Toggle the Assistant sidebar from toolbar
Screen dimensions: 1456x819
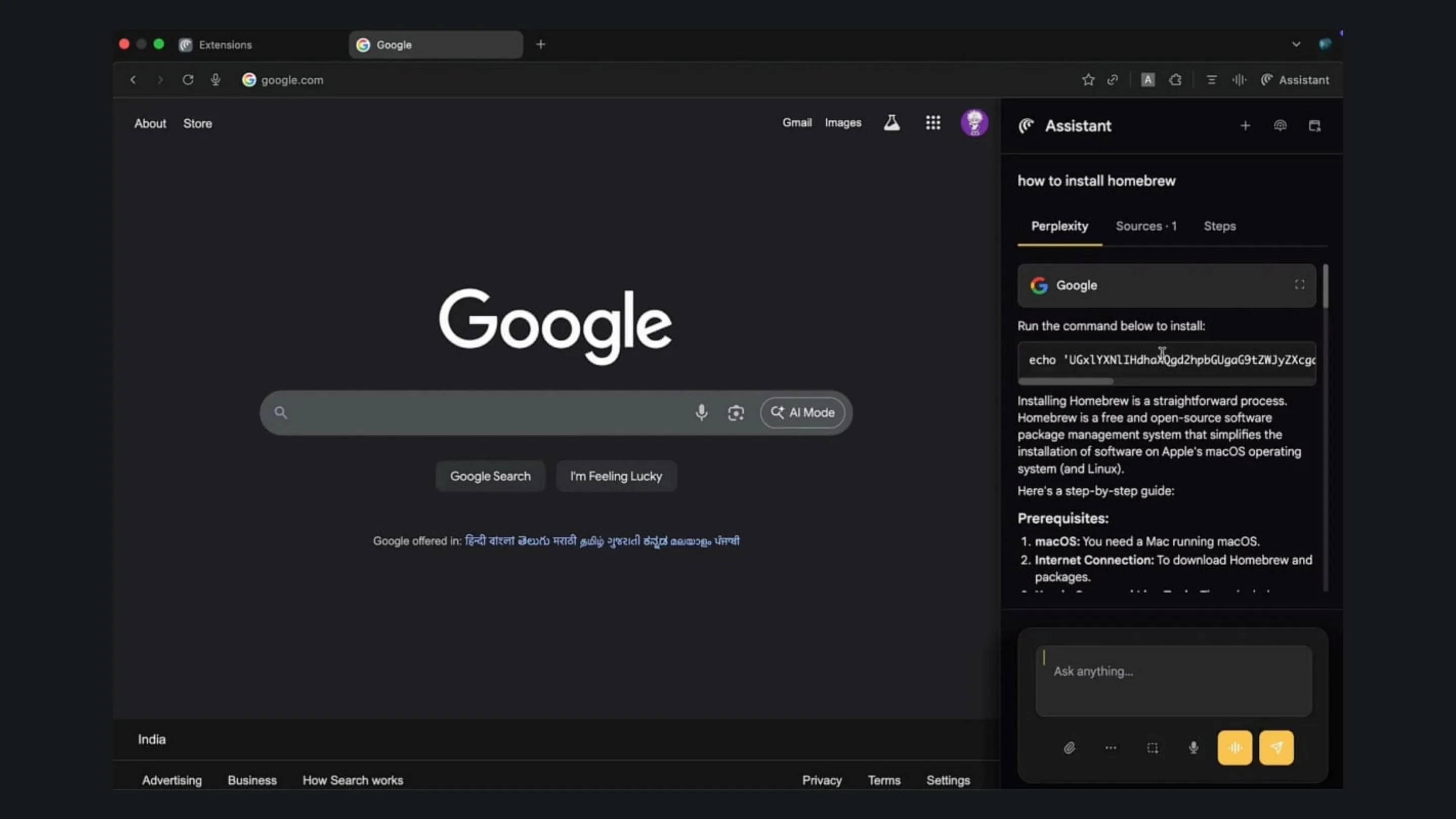(1295, 80)
